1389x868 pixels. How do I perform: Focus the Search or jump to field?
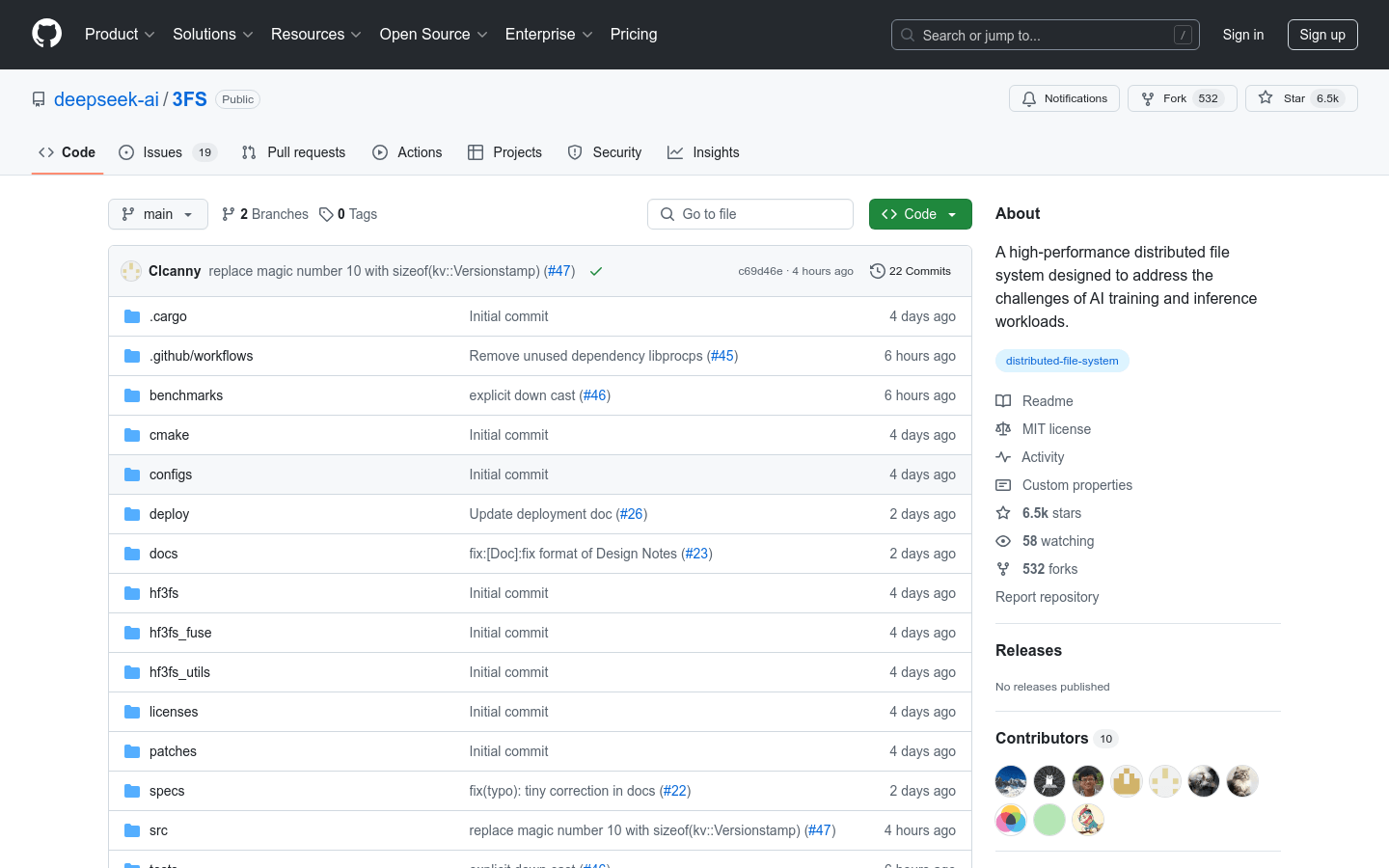click(1046, 35)
